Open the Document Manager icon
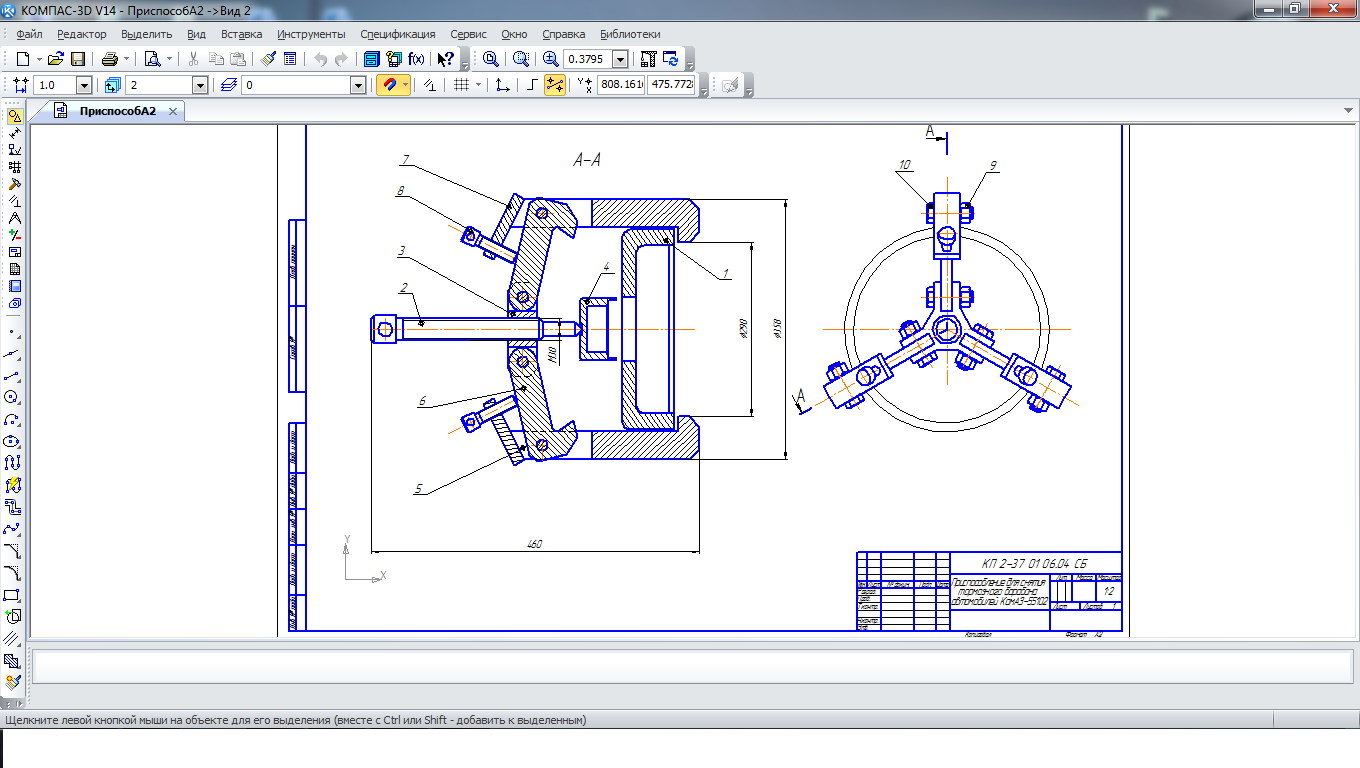The height and width of the screenshot is (768, 1360). click(x=372, y=59)
